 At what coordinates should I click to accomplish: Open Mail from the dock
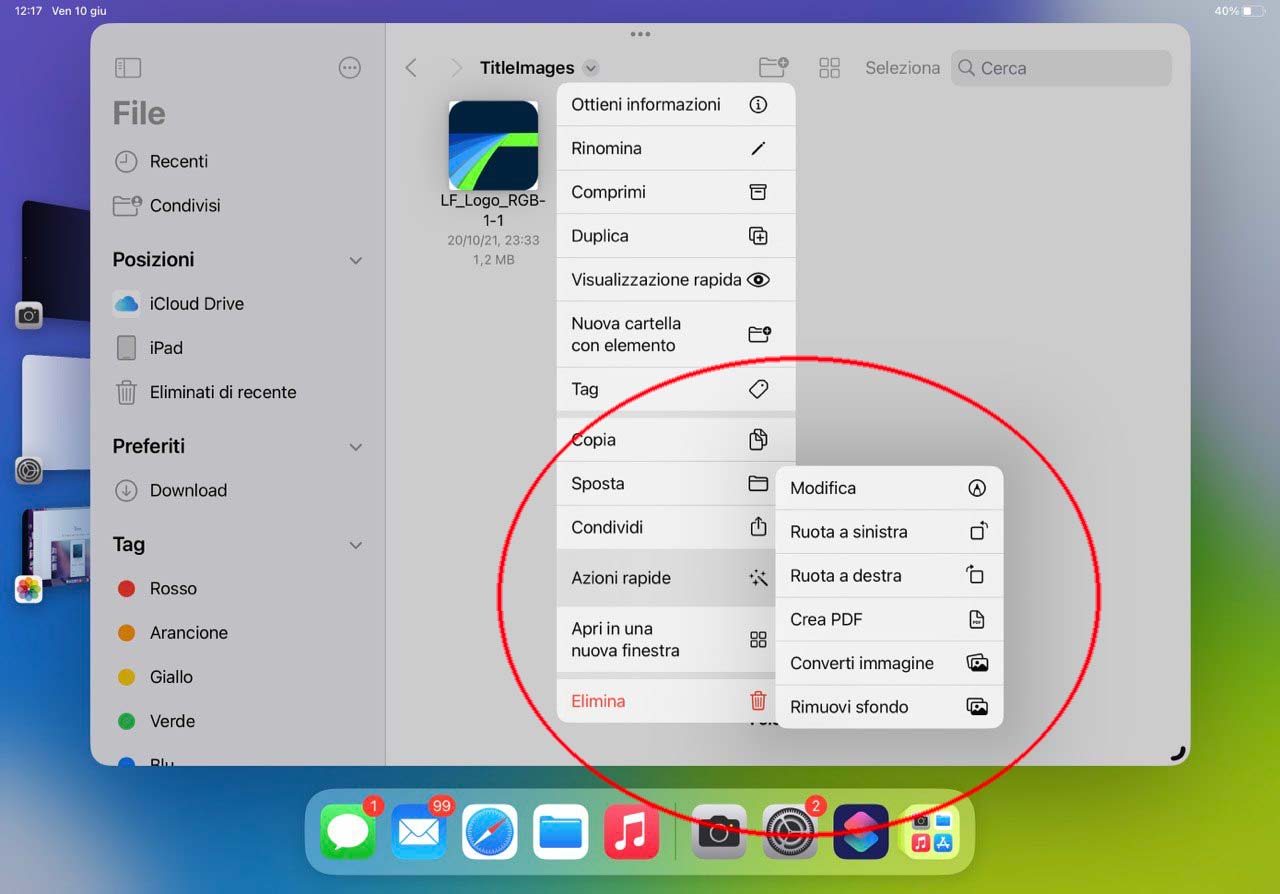(419, 832)
